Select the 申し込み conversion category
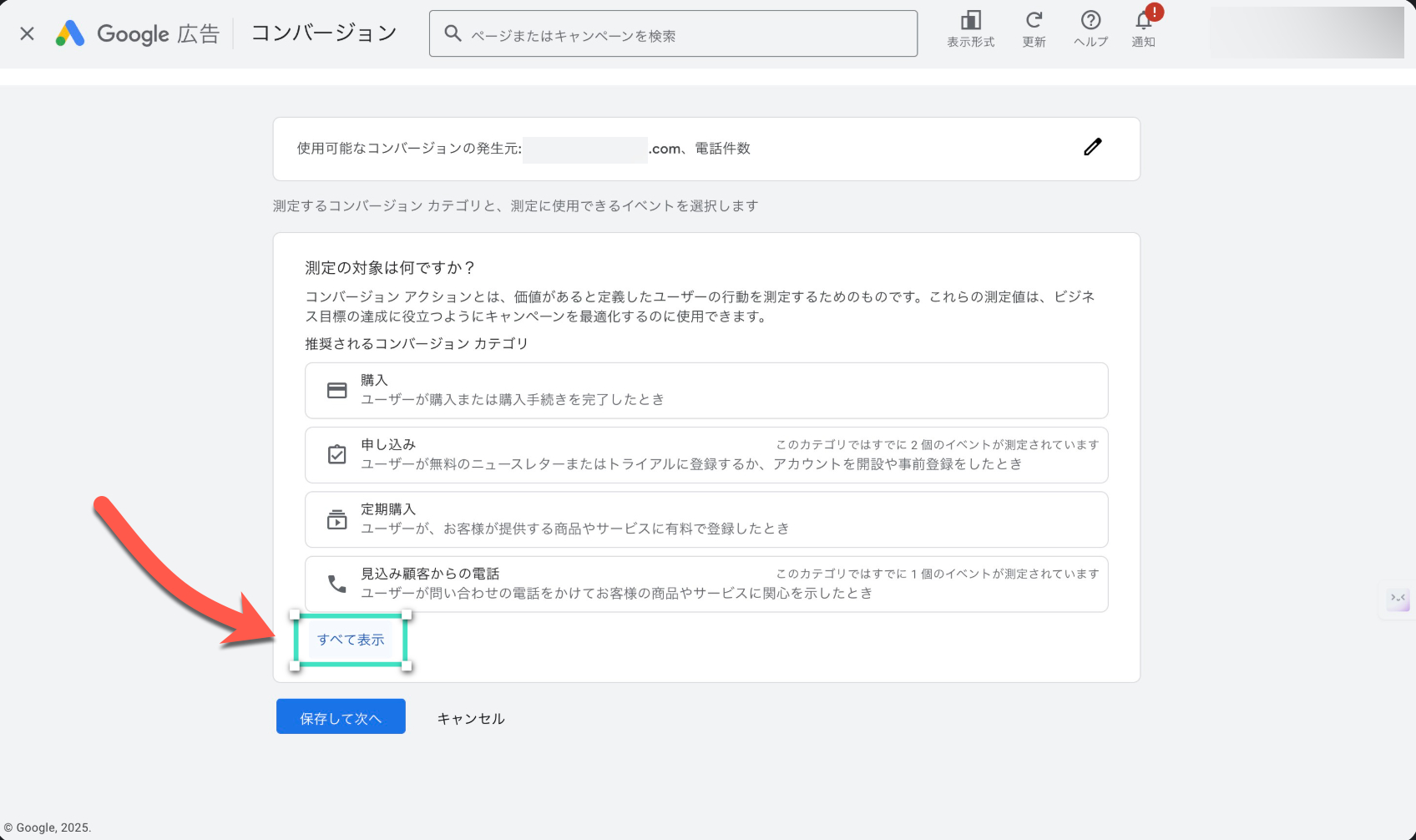 point(706,454)
